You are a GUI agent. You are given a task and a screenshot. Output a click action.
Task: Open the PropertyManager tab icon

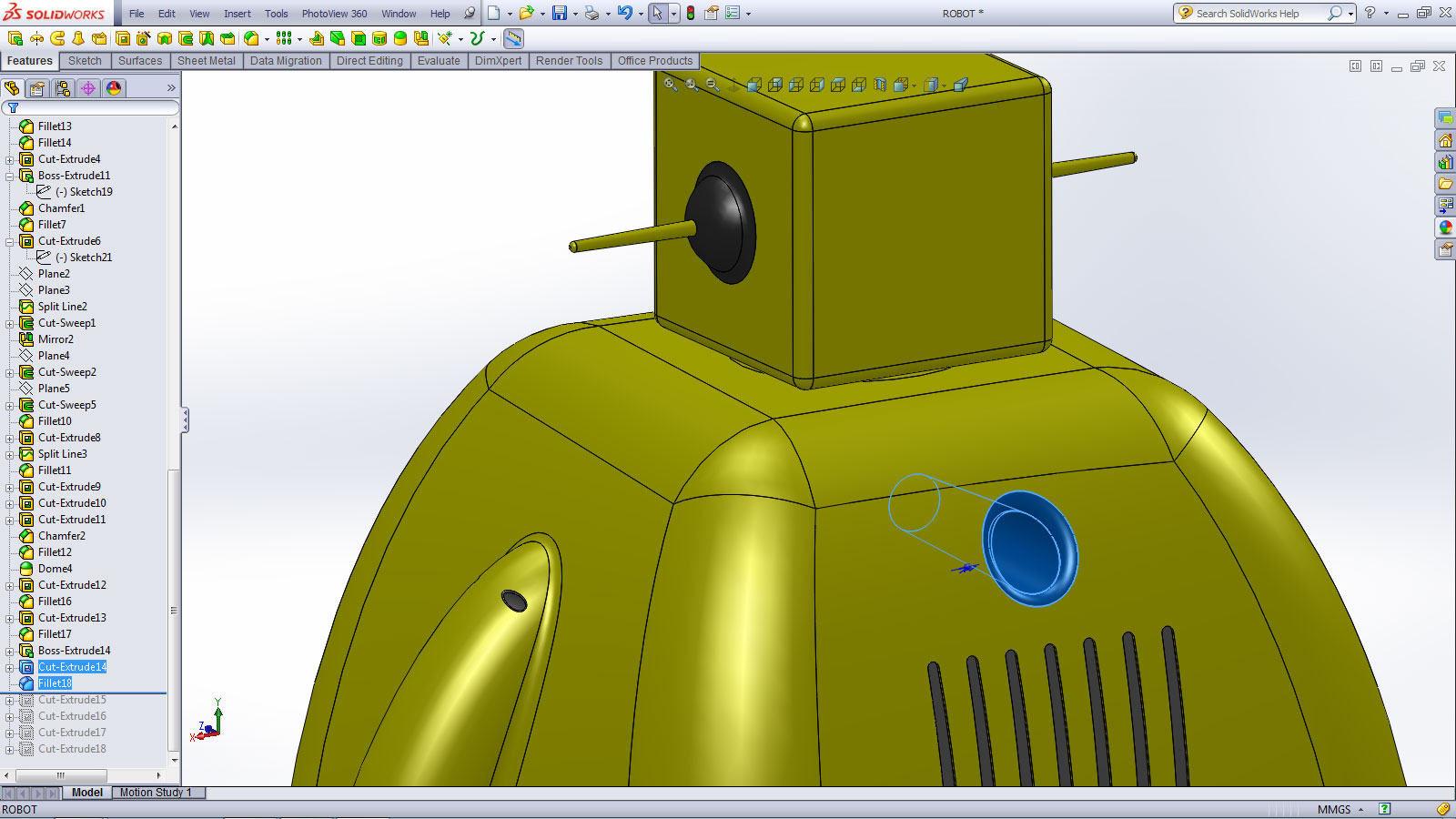pyautogui.click(x=37, y=88)
